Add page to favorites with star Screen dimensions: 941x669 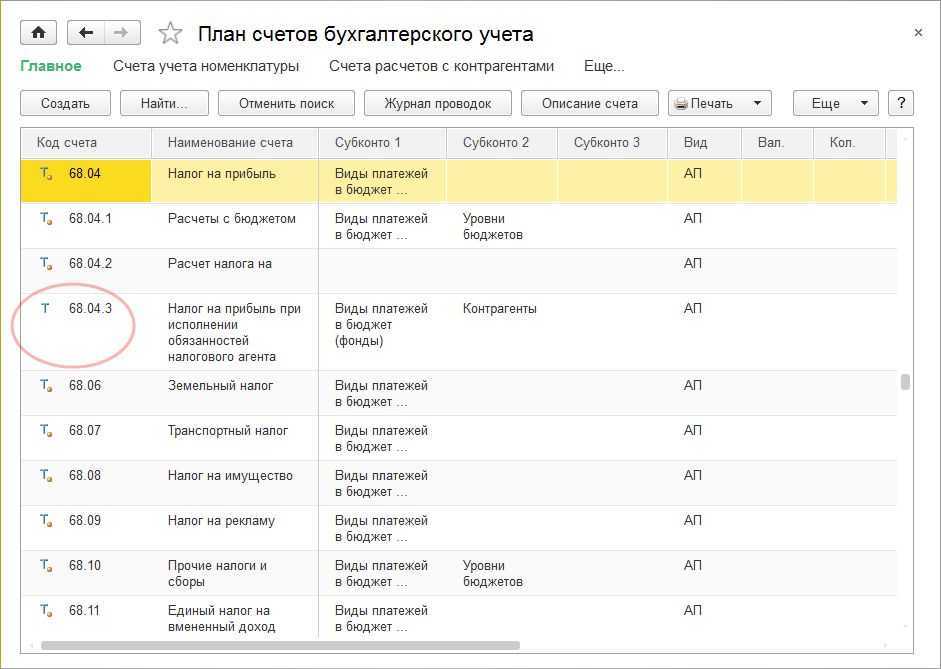click(171, 34)
